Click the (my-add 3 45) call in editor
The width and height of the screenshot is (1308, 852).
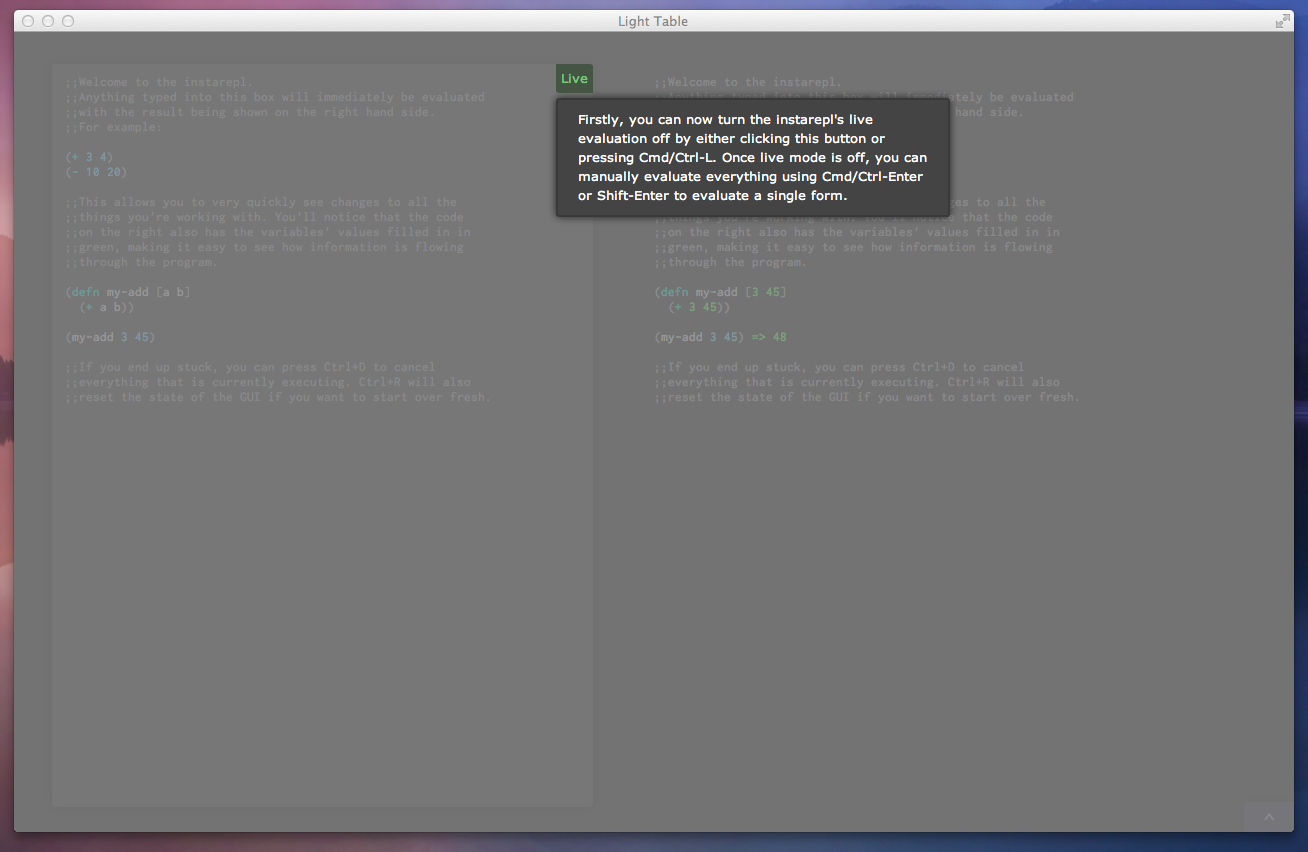click(111, 337)
